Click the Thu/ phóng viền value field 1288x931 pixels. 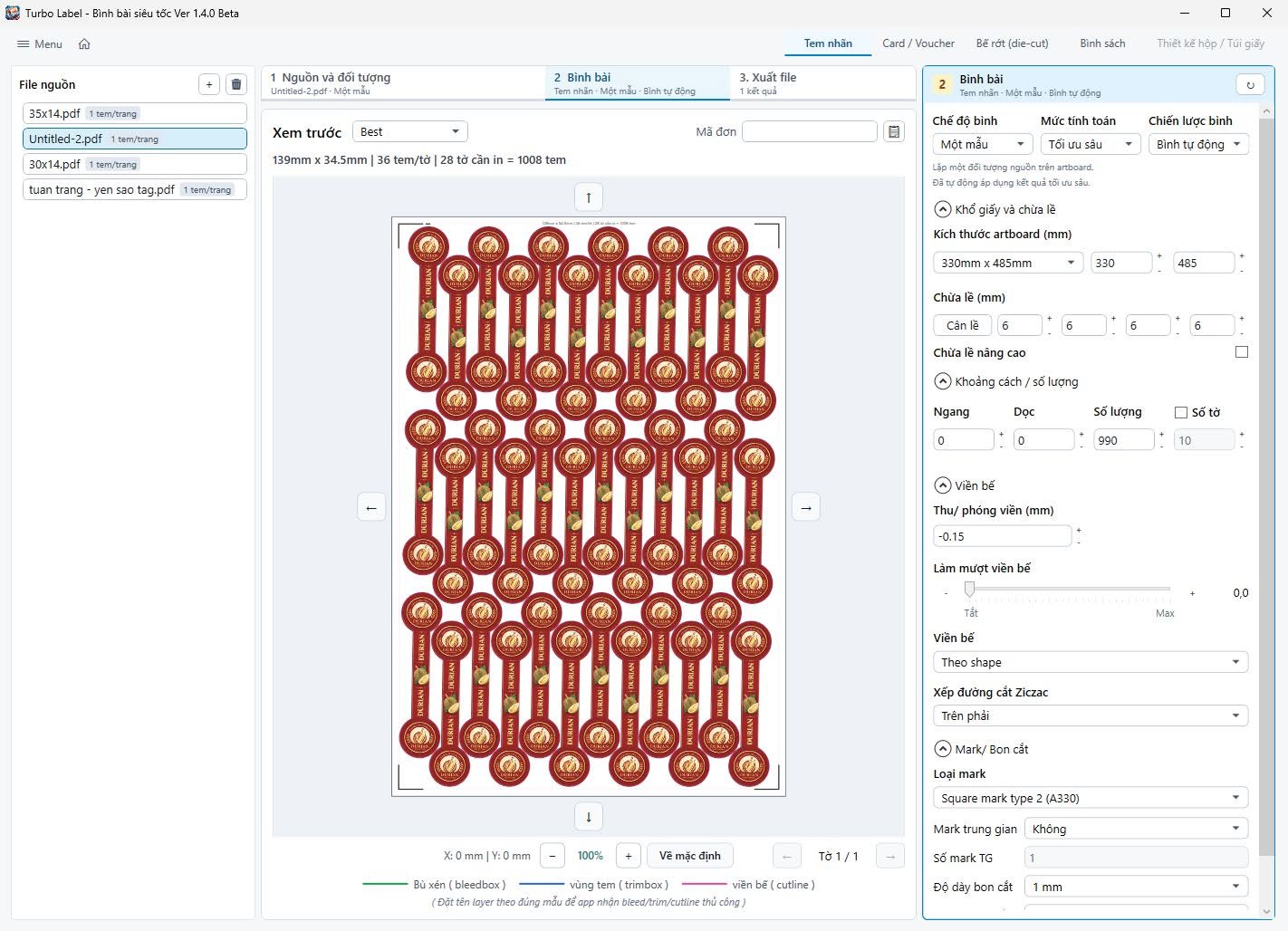point(1003,536)
